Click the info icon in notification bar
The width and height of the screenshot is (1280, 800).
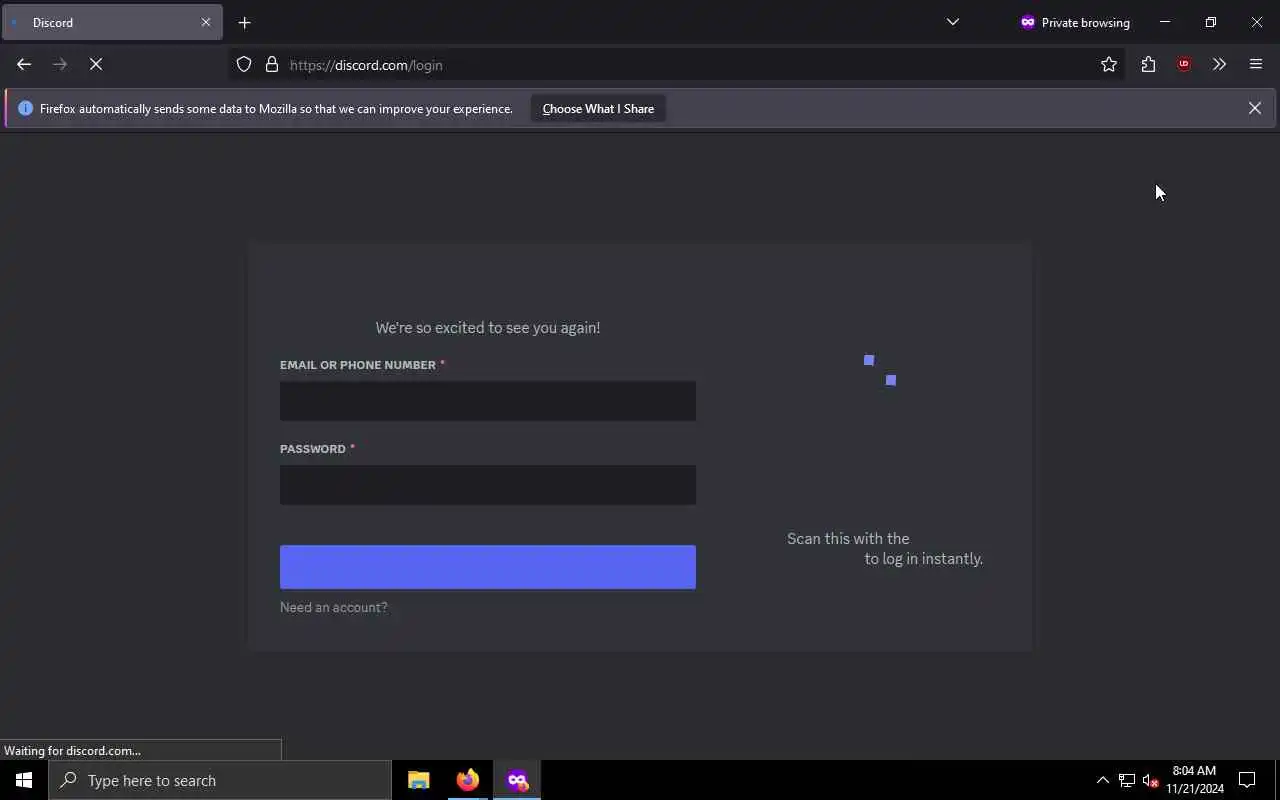point(26,108)
